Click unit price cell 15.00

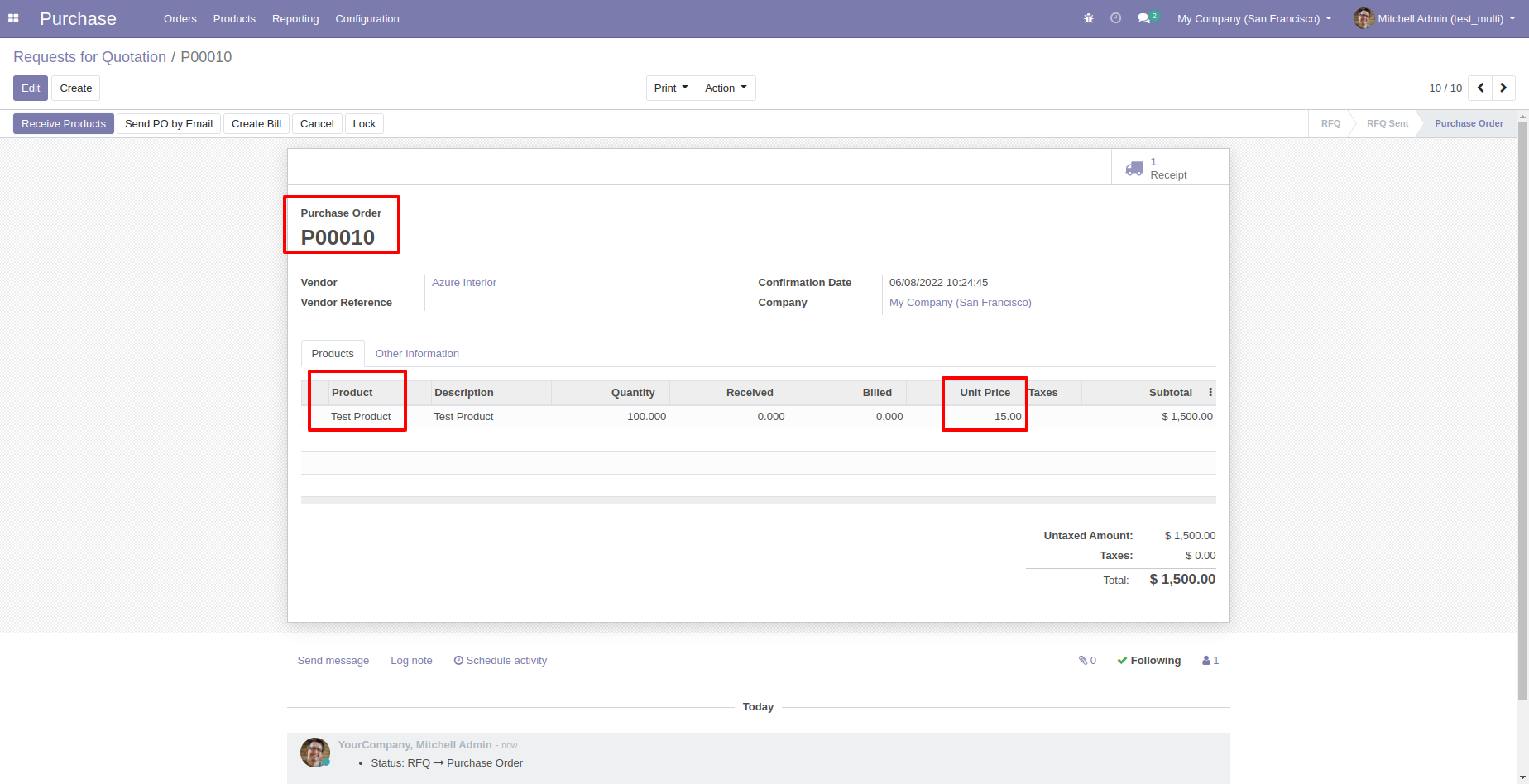click(1008, 416)
